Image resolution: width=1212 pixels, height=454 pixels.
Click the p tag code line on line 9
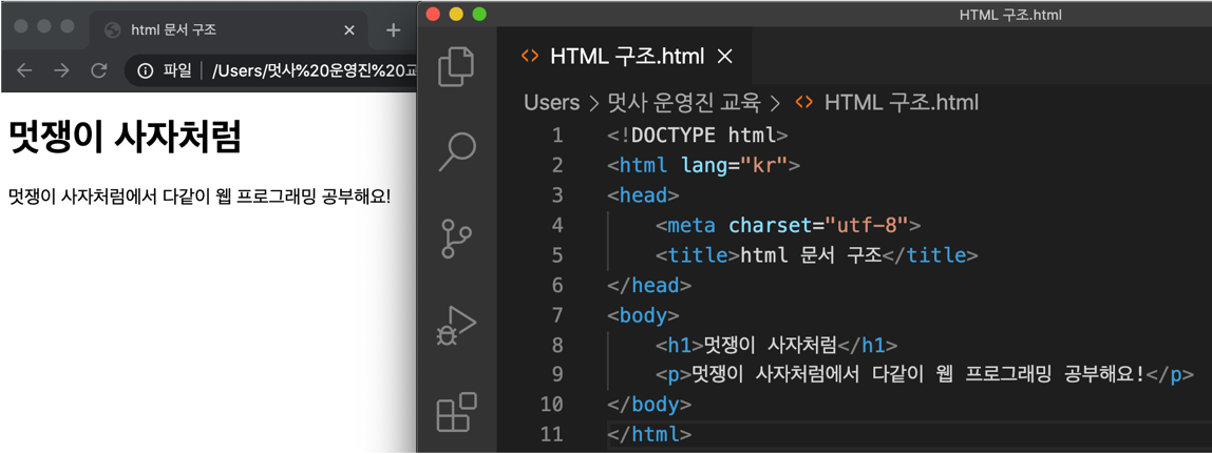pos(925,375)
